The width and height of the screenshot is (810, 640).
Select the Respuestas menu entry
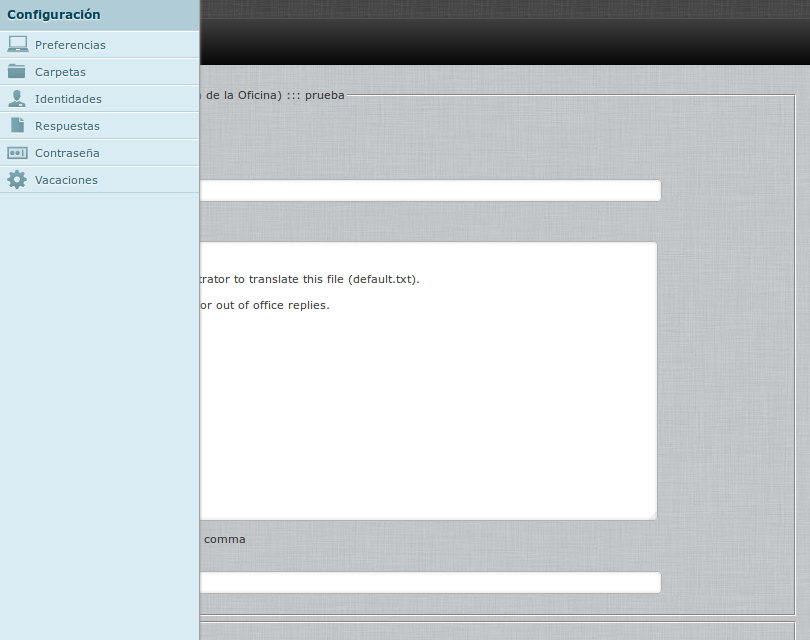[x=99, y=126]
